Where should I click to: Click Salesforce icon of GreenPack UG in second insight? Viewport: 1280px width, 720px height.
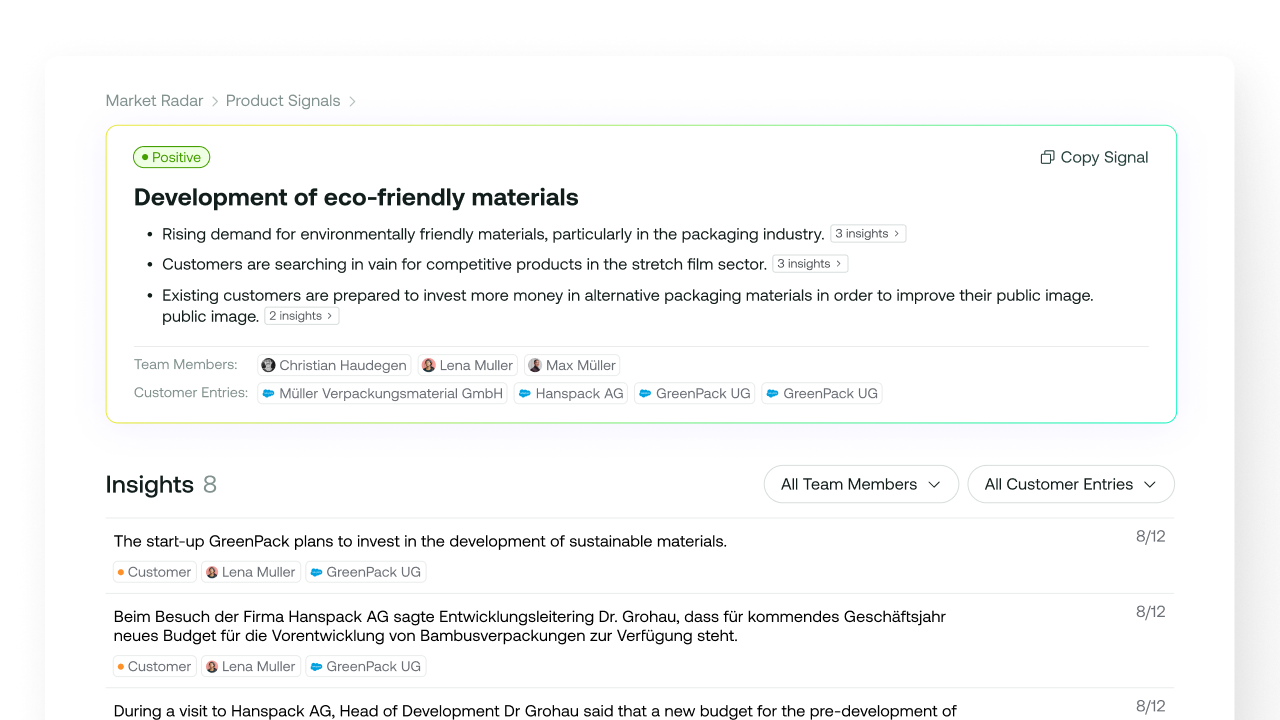[316, 666]
